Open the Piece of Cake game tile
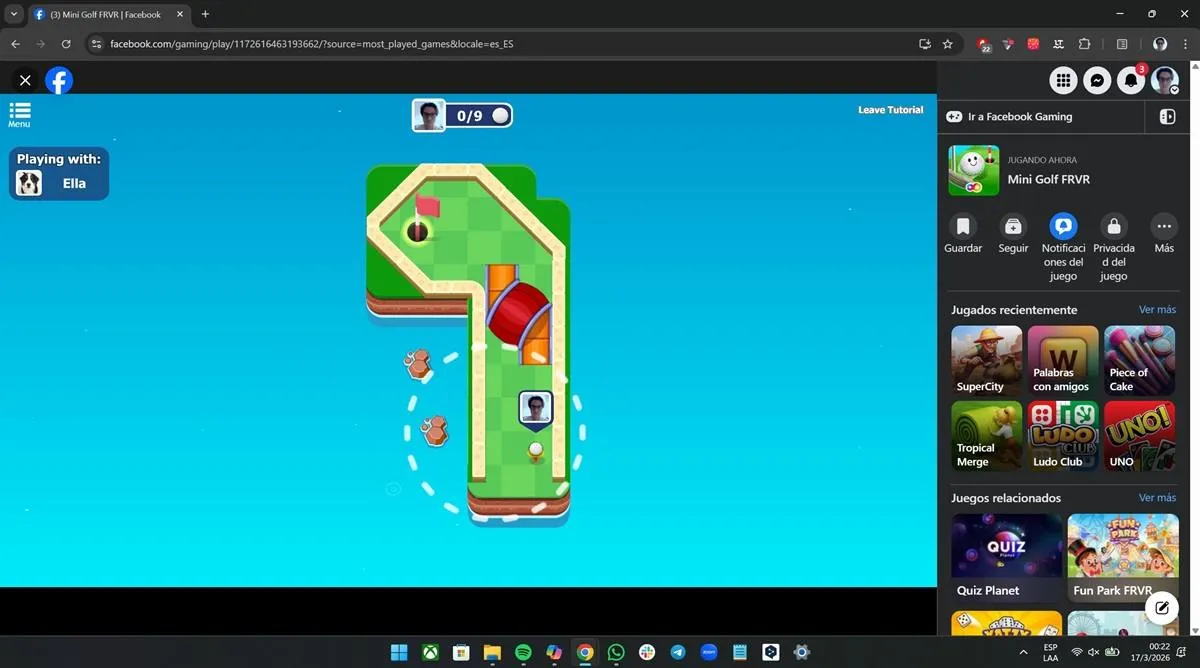This screenshot has width=1200, height=668. (x=1139, y=360)
